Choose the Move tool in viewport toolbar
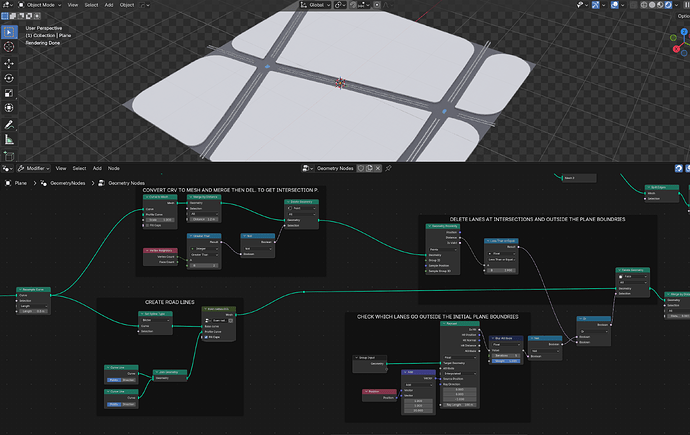 (x=9, y=63)
